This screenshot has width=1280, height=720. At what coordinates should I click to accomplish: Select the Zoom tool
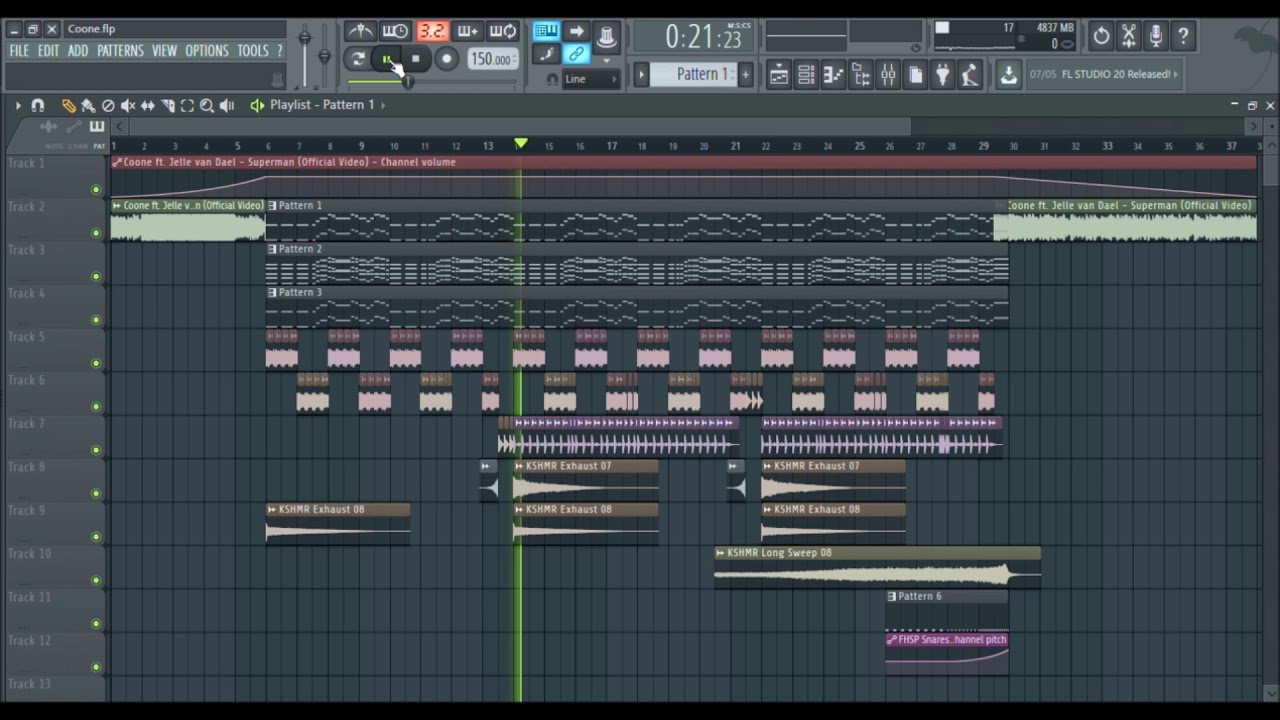[207, 105]
